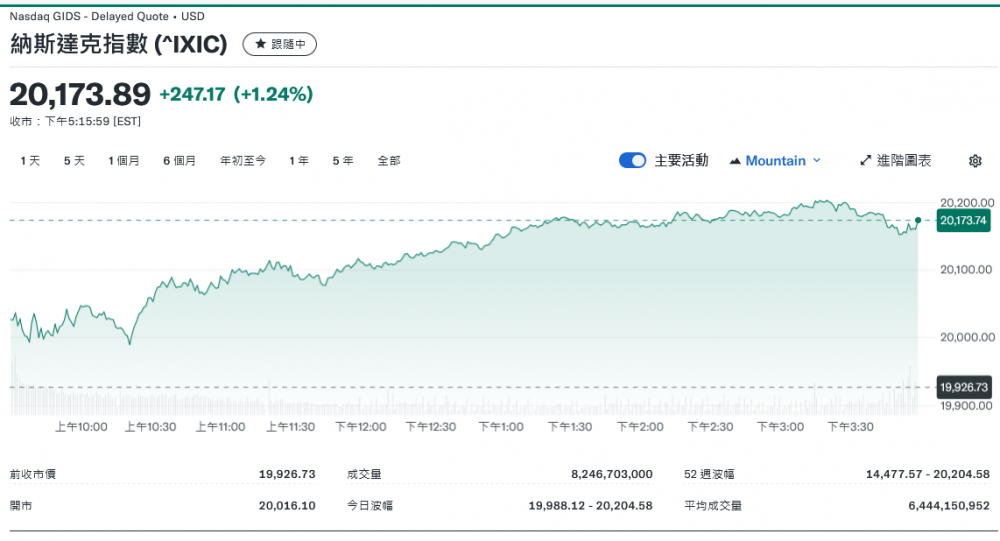Select 年初至今 year-to-date range
Image resolution: width=1000 pixels, height=541 pixels.
[243, 161]
